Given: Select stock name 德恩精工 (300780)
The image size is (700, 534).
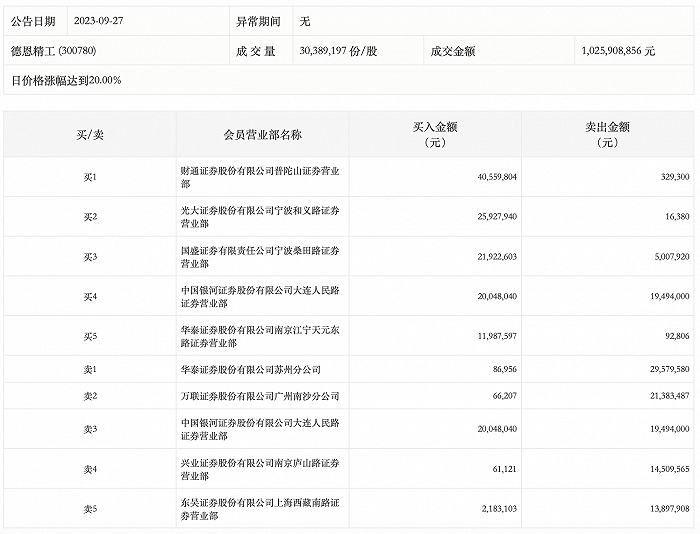Looking at the screenshot, I should pos(54,51).
